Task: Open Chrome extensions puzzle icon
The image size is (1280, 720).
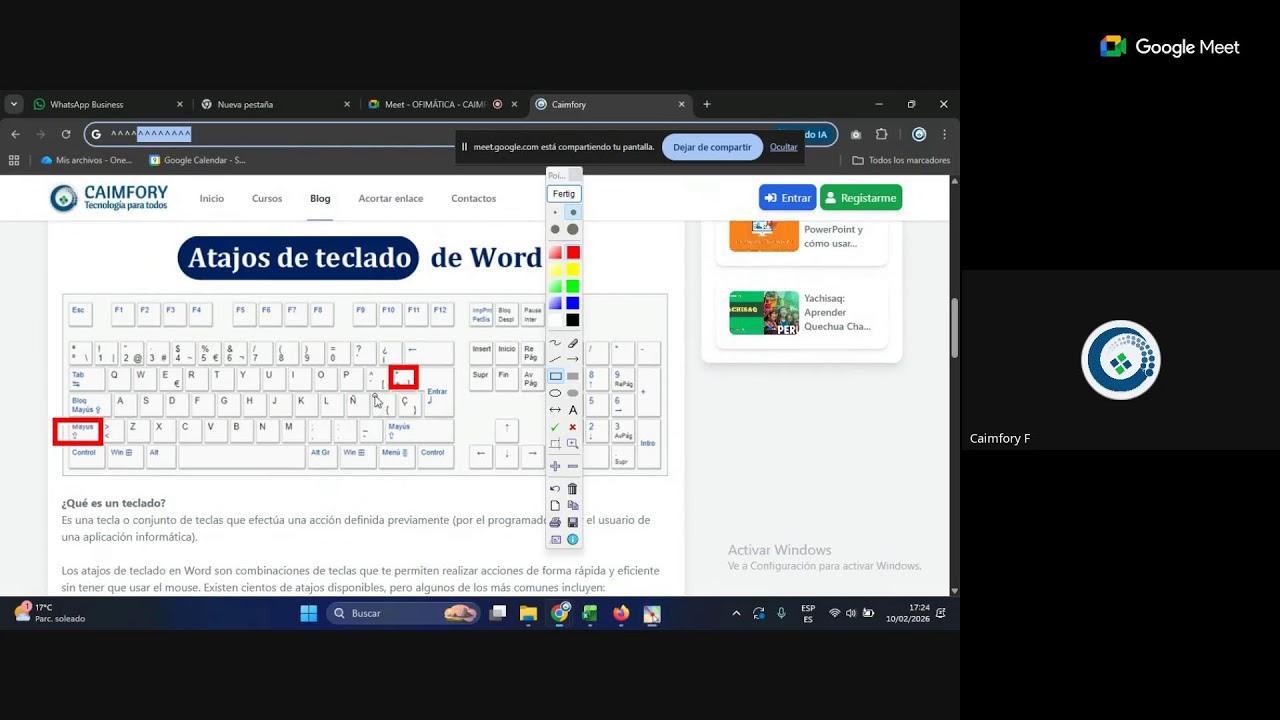Action: pyautogui.click(x=881, y=134)
